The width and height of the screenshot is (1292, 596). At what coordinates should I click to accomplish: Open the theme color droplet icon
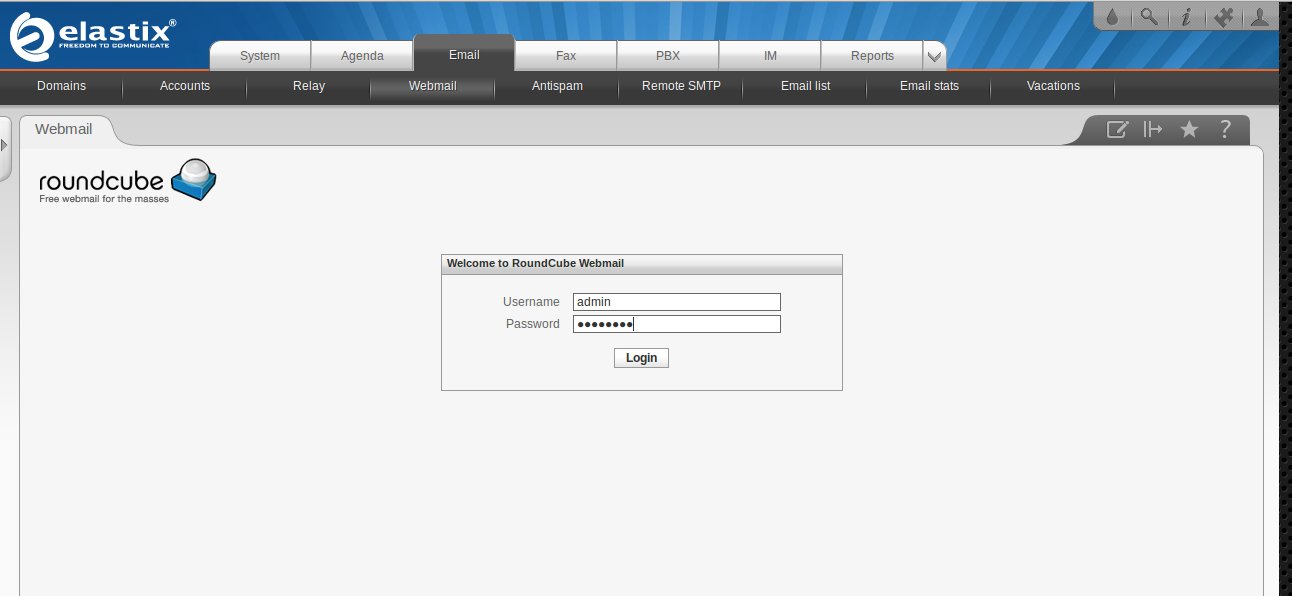(1112, 17)
